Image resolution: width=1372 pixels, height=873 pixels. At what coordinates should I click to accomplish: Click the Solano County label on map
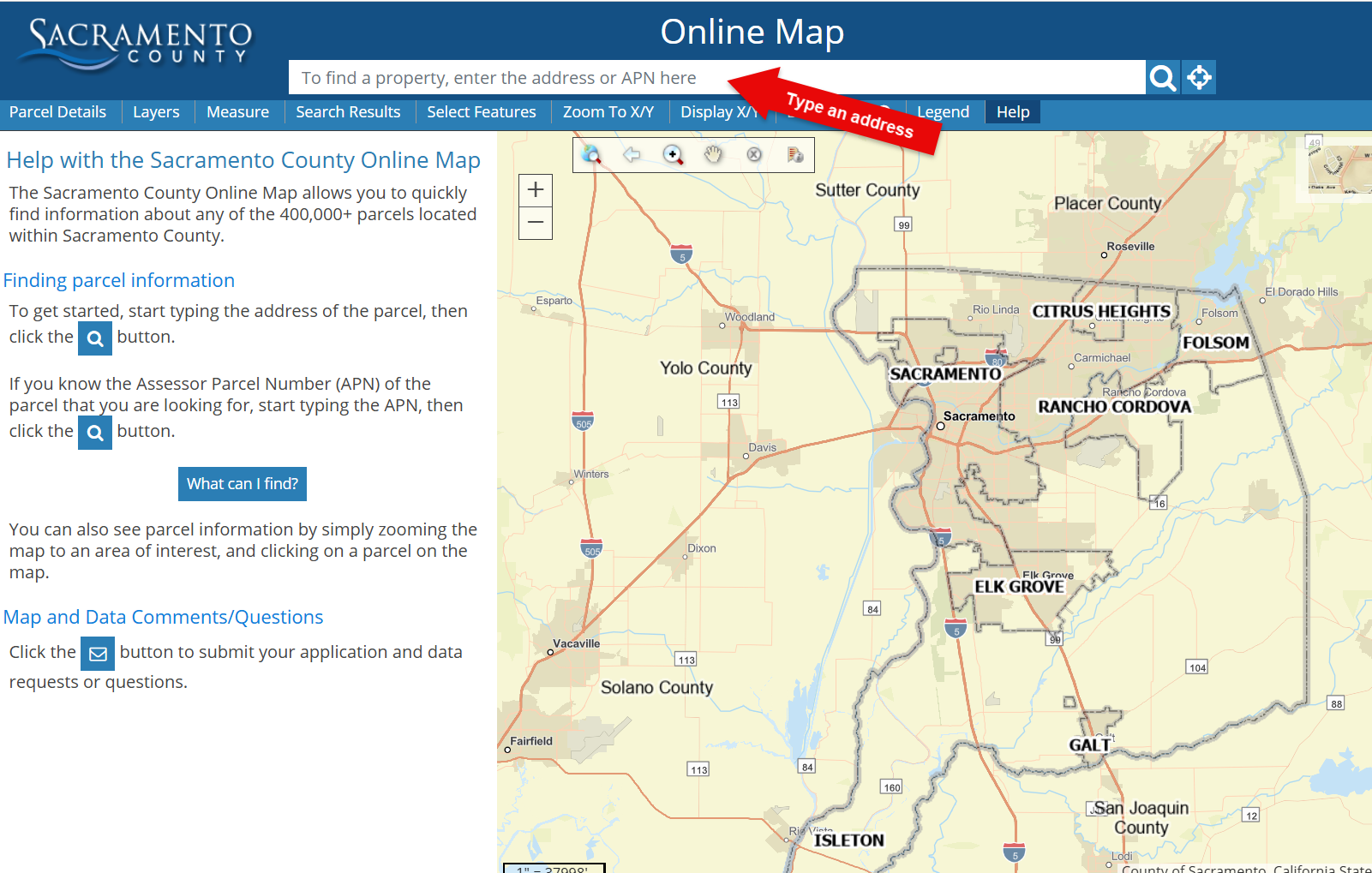(x=656, y=687)
